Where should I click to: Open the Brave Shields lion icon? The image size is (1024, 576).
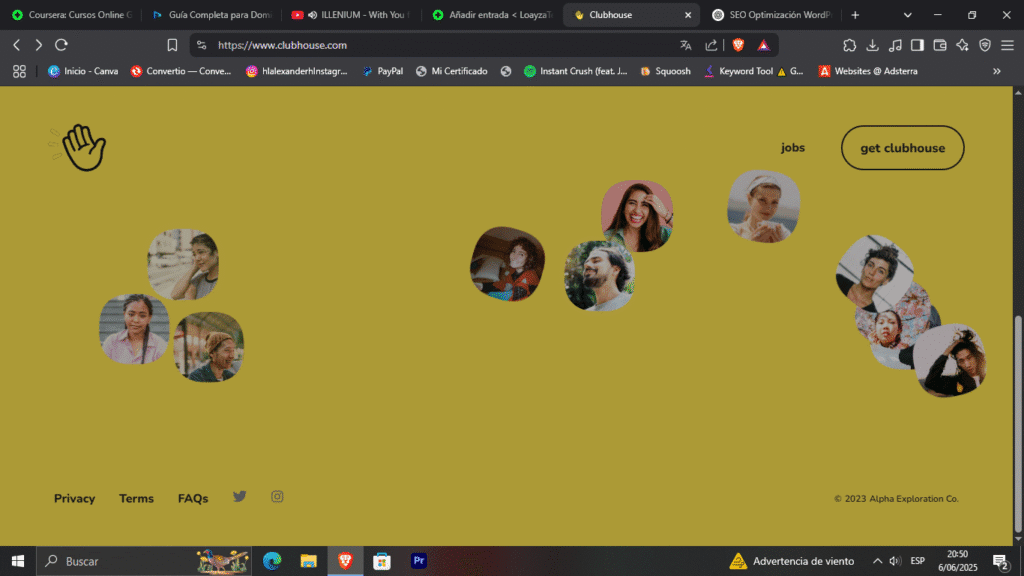coord(738,45)
